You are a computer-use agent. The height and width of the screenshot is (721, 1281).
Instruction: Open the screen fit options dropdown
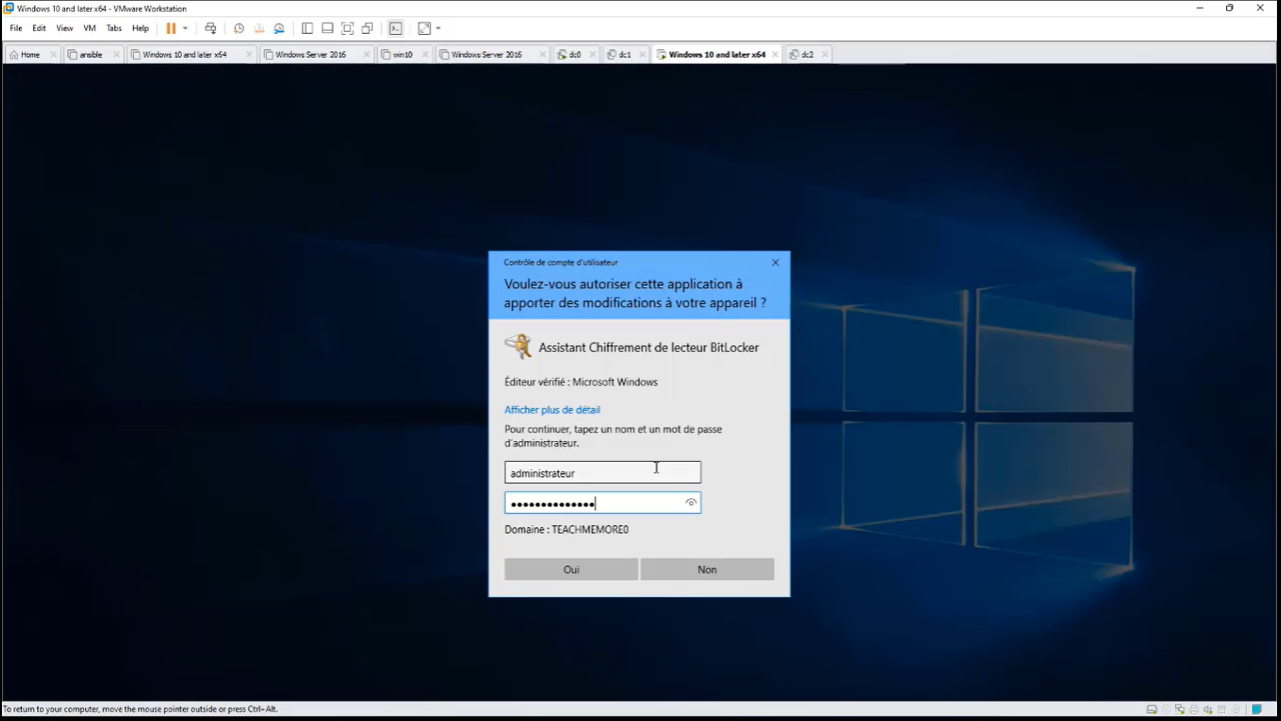(437, 28)
